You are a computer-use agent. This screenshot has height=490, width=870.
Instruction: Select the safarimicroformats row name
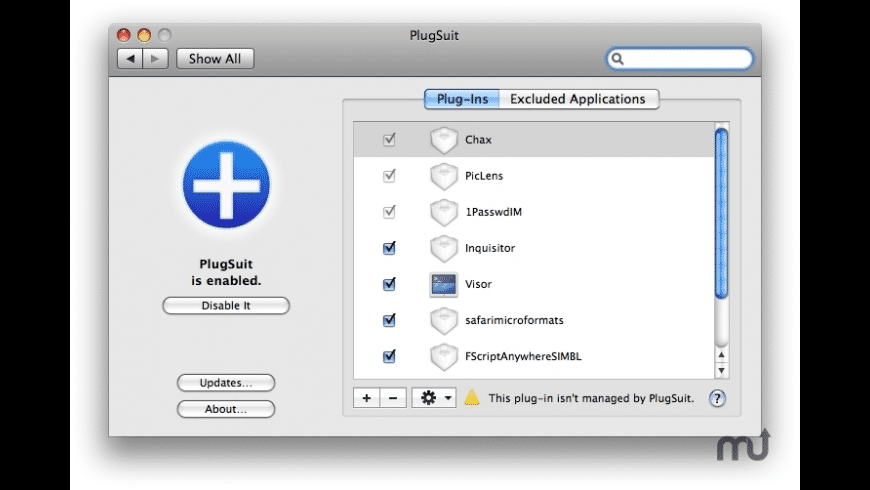point(514,320)
